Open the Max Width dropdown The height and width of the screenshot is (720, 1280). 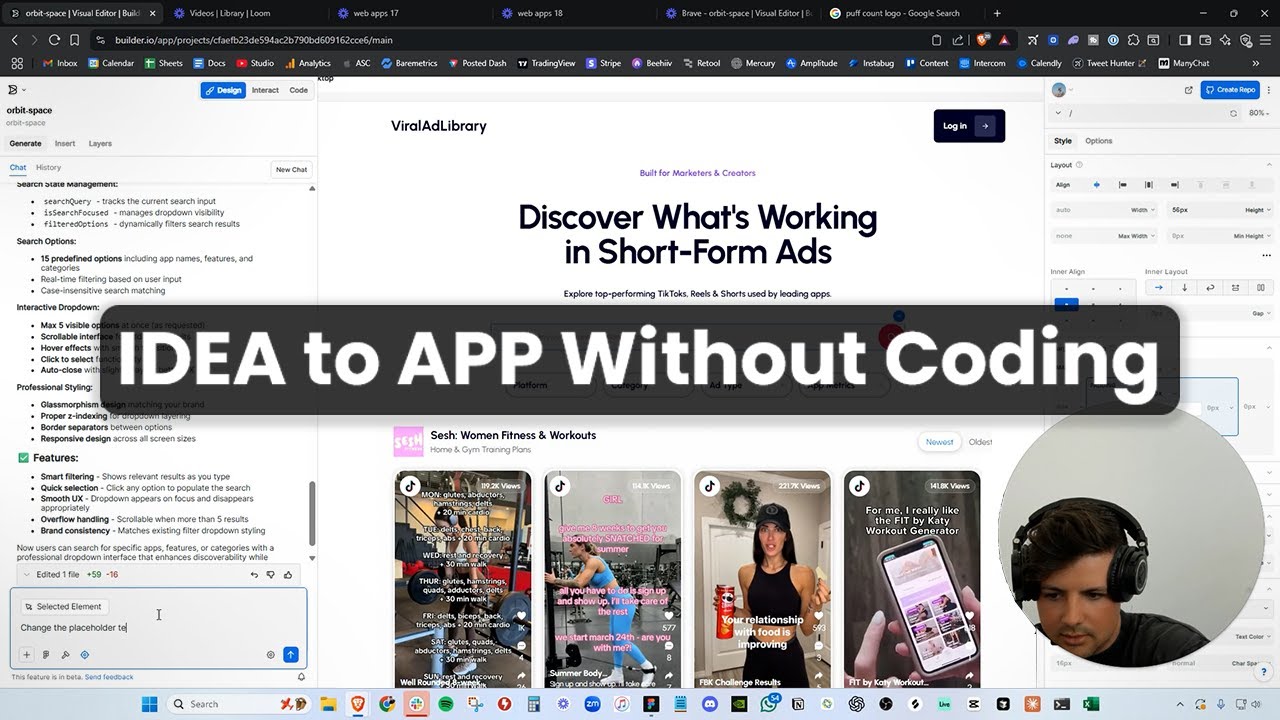pyautogui.click(x=1137, y=236)
